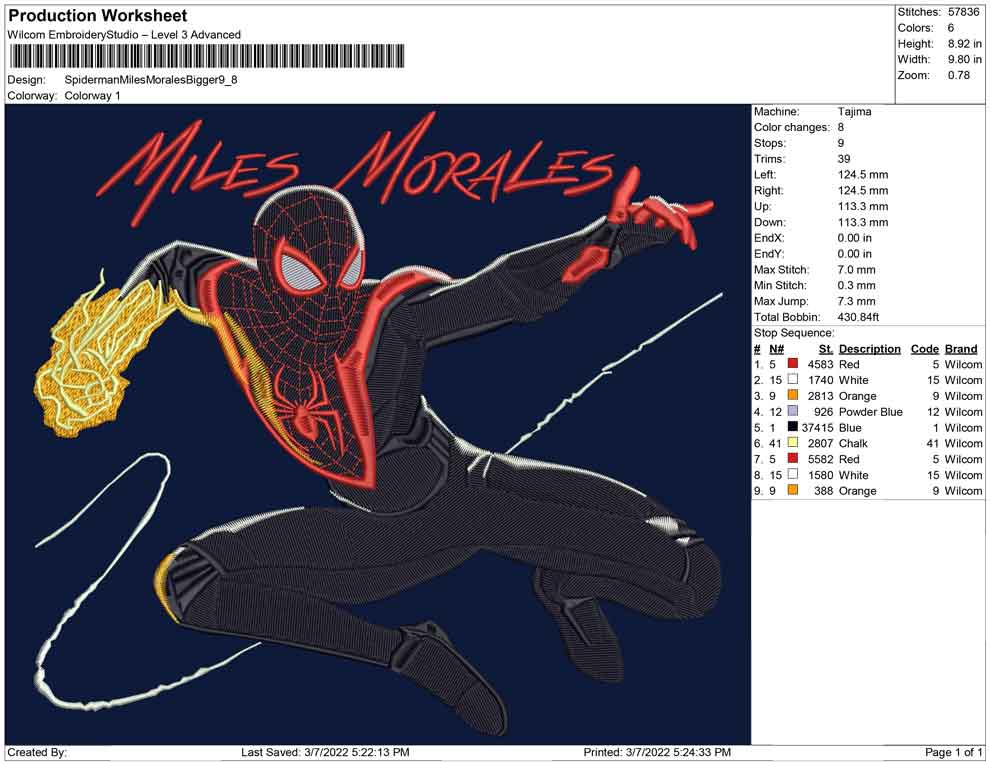The height and width of the screenshot is (762, 990).
Task: Select the white swatch in stop 8
Action: coord(793,474)
